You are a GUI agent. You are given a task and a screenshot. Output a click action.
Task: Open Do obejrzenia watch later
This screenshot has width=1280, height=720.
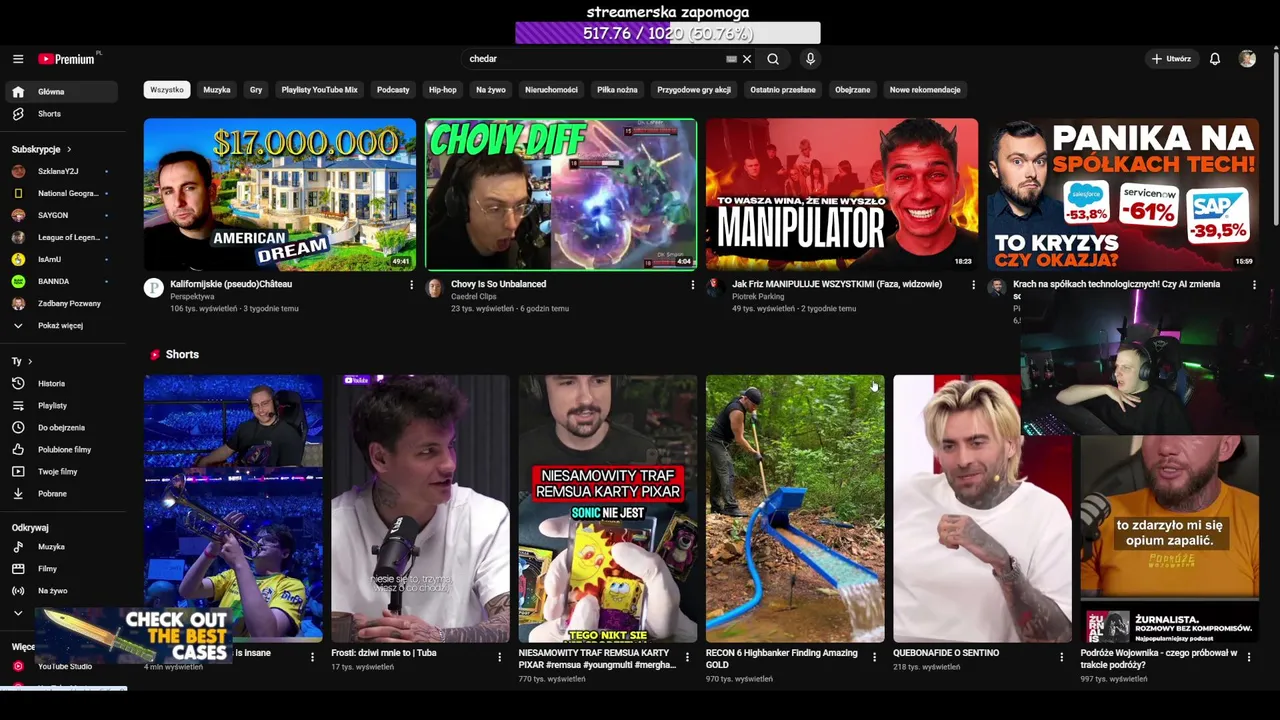[x=60, y=427]
